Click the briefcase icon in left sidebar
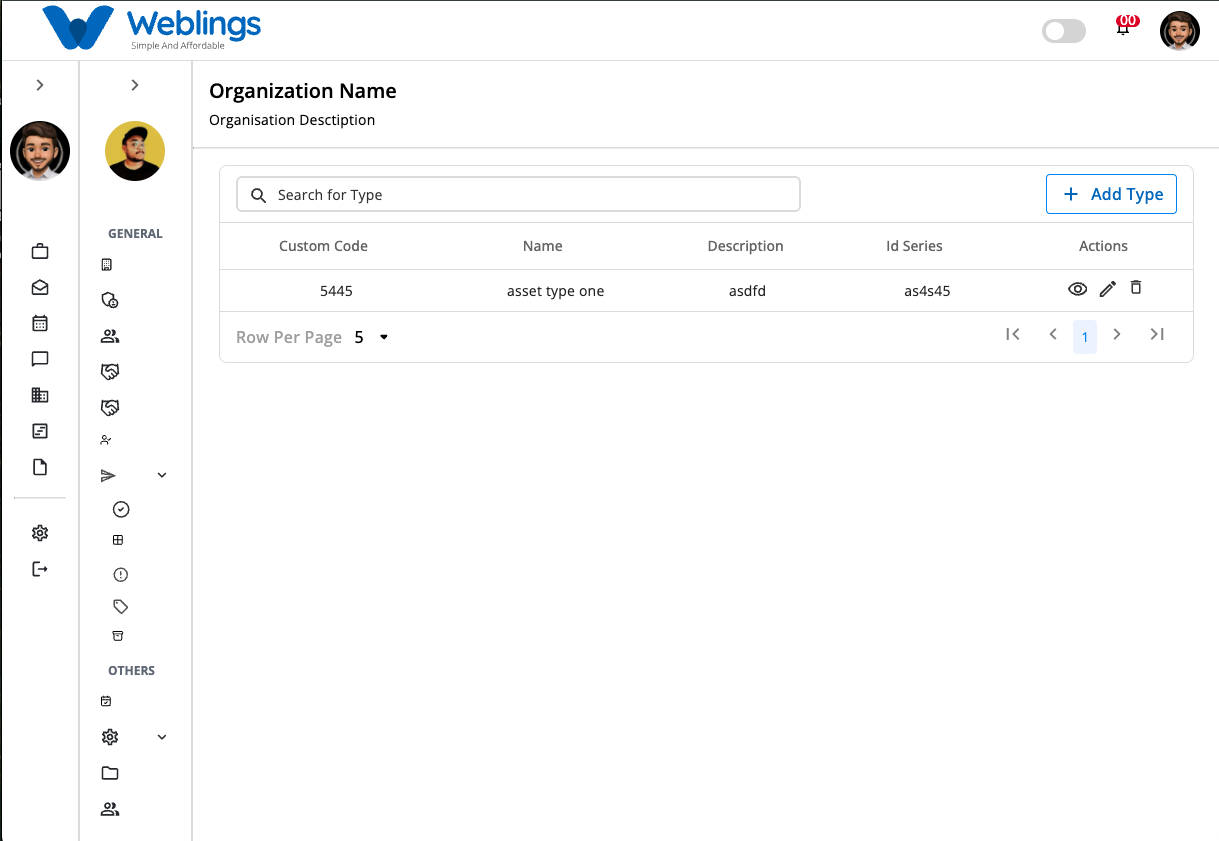Viewport: 1219px width, 841px height. [x=40, y=251]
